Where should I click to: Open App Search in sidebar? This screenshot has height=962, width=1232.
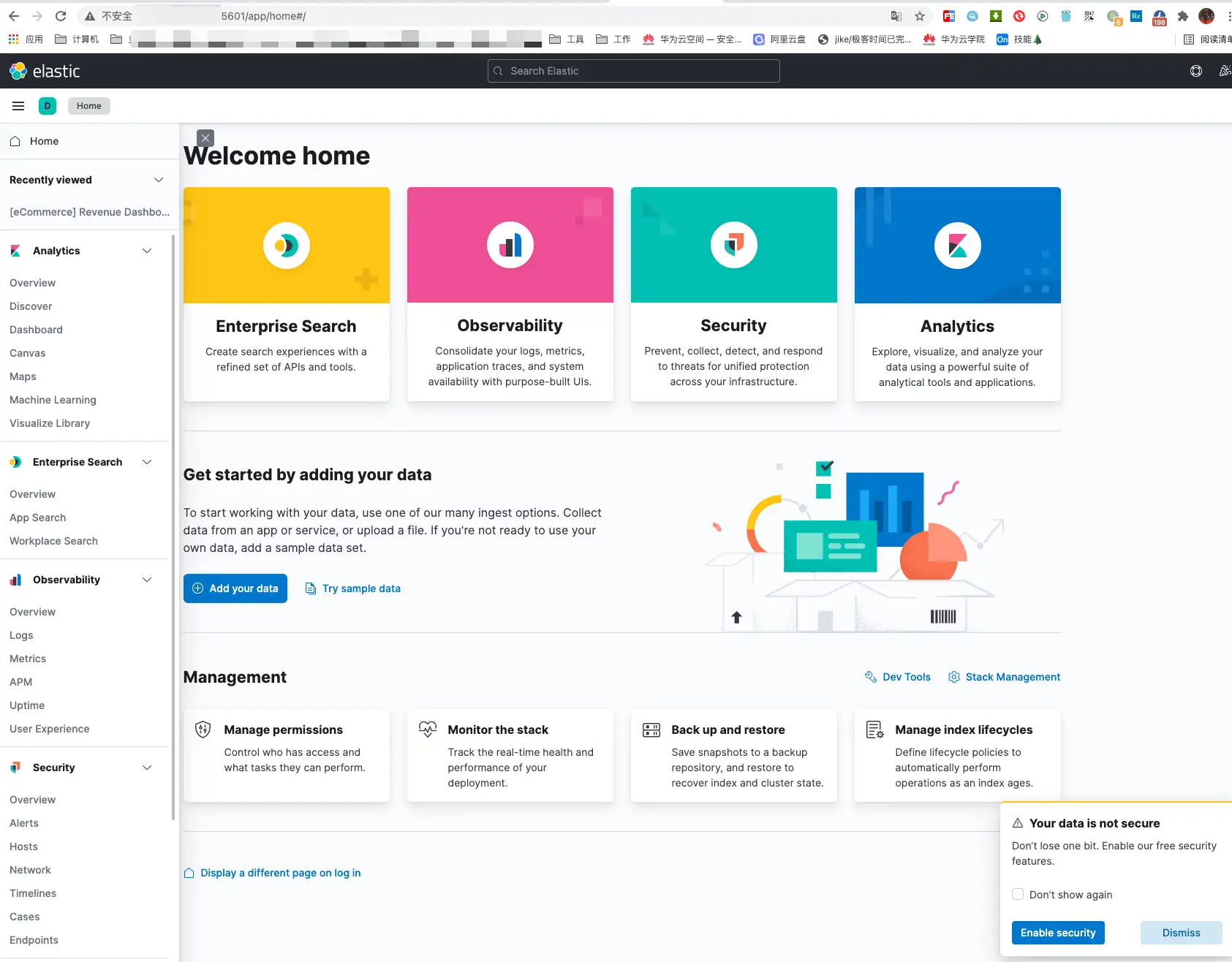[38, 518]
